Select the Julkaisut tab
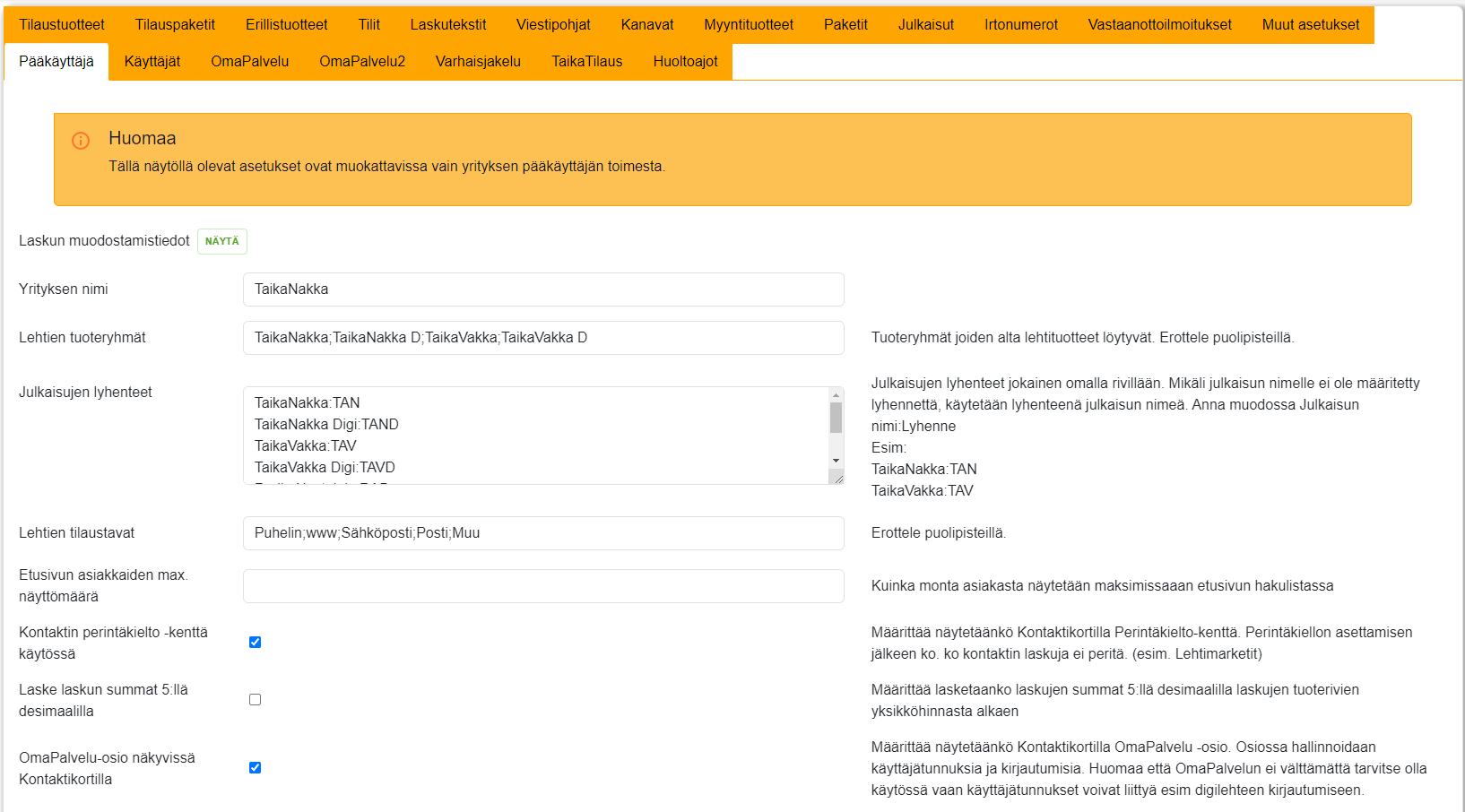 click(926, 25)
